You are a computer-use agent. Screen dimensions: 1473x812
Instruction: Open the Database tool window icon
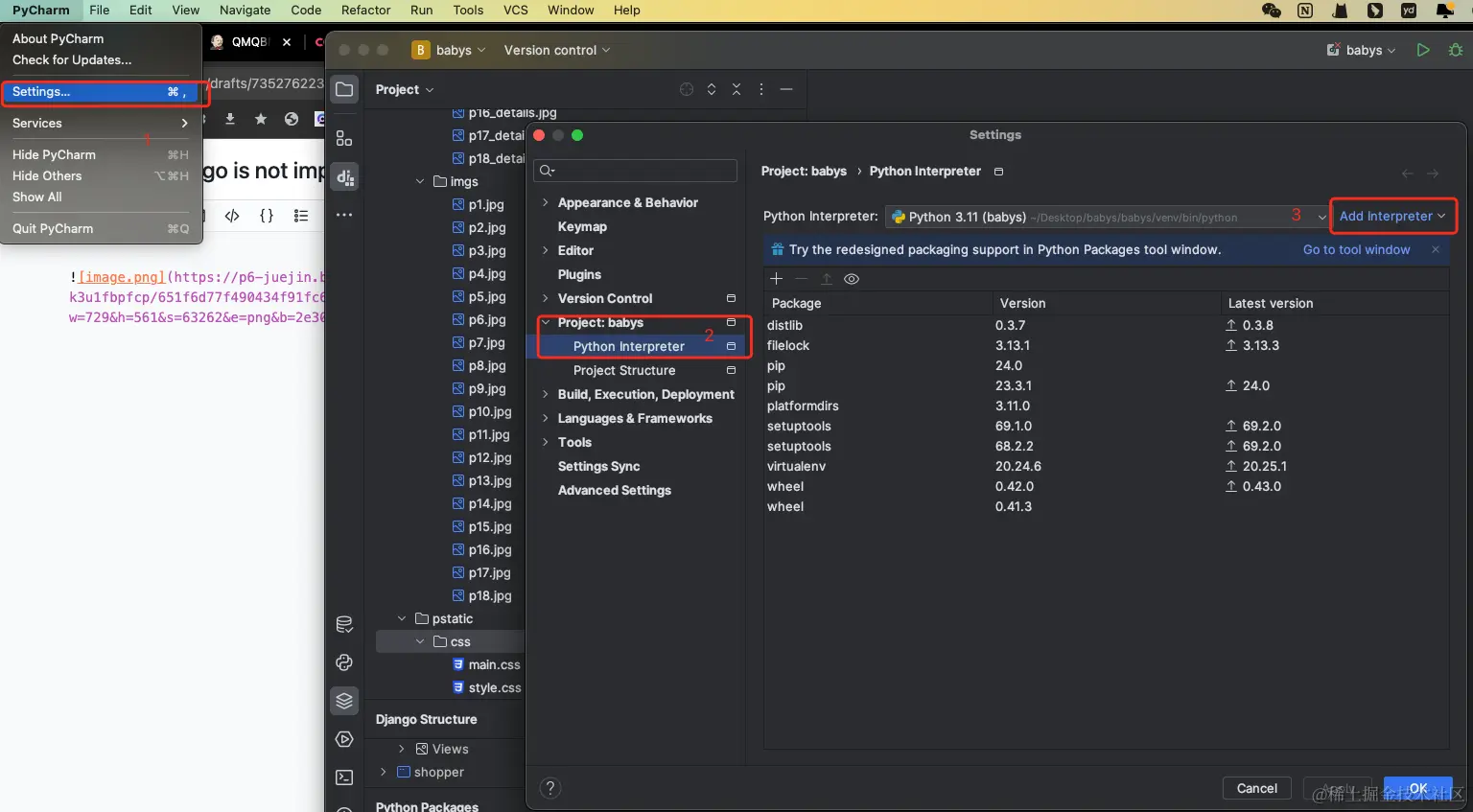344,624
